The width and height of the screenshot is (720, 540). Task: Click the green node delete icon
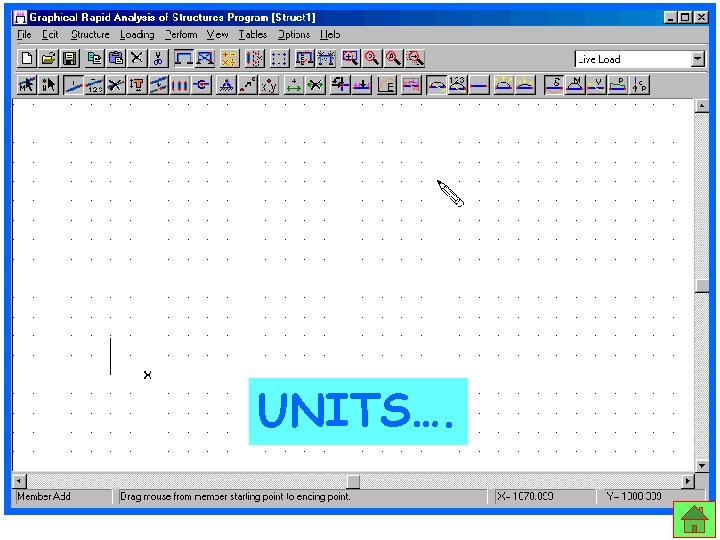pyautogui.click(x=315, y=85)
